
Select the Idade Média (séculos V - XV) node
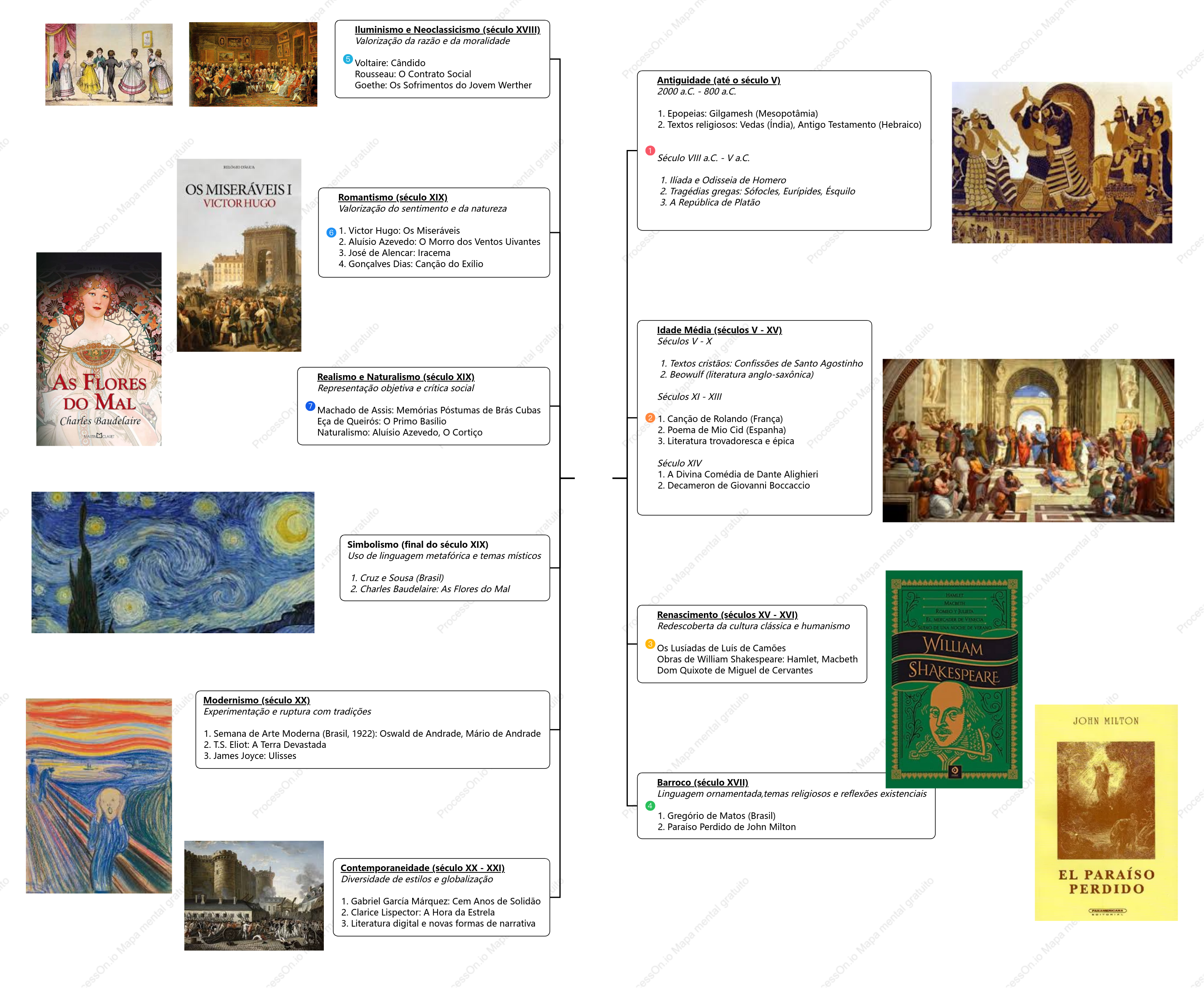tap(754, 418)
